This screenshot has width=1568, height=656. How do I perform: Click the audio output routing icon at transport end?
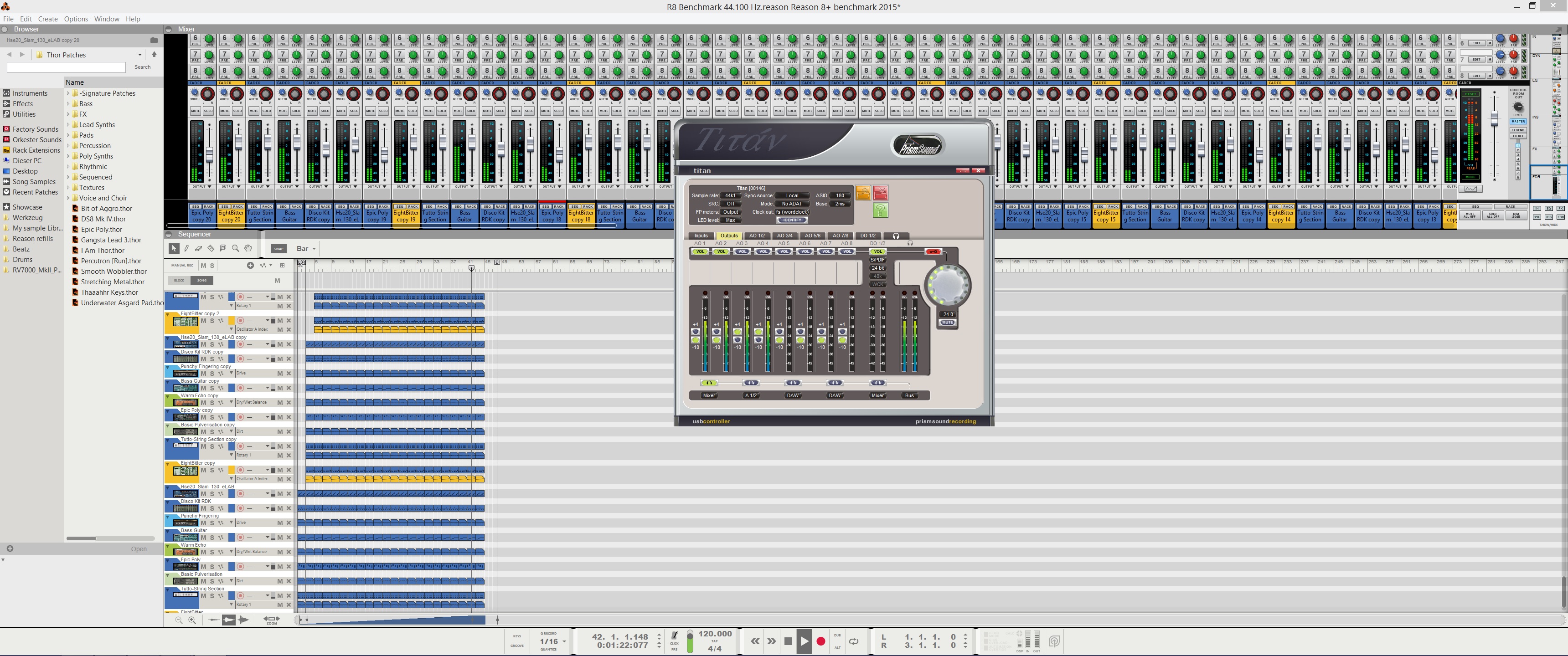click(x=1055, y=641)
